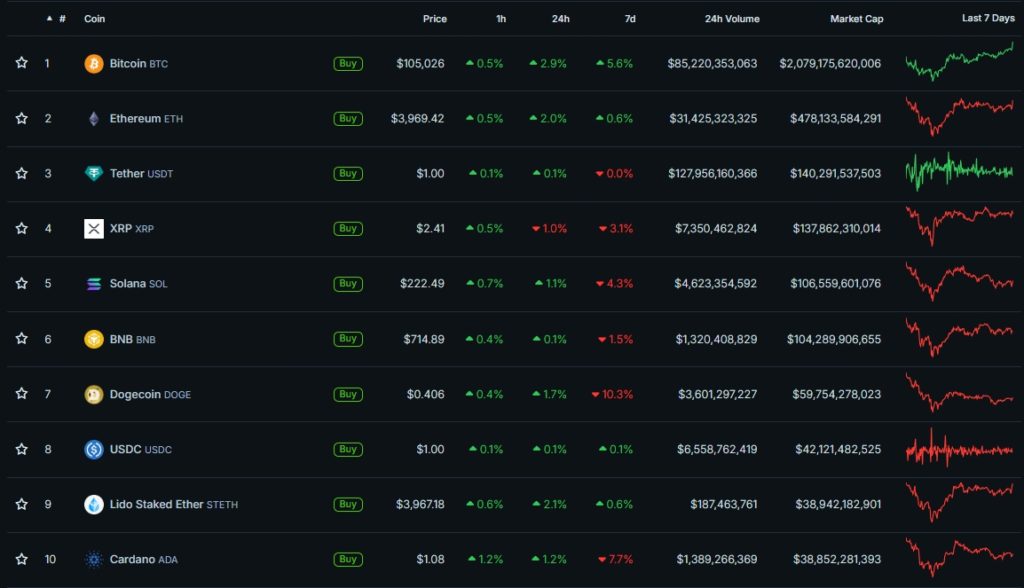
Task: Toggle the favorite star next to Solana
Action: 21,283
